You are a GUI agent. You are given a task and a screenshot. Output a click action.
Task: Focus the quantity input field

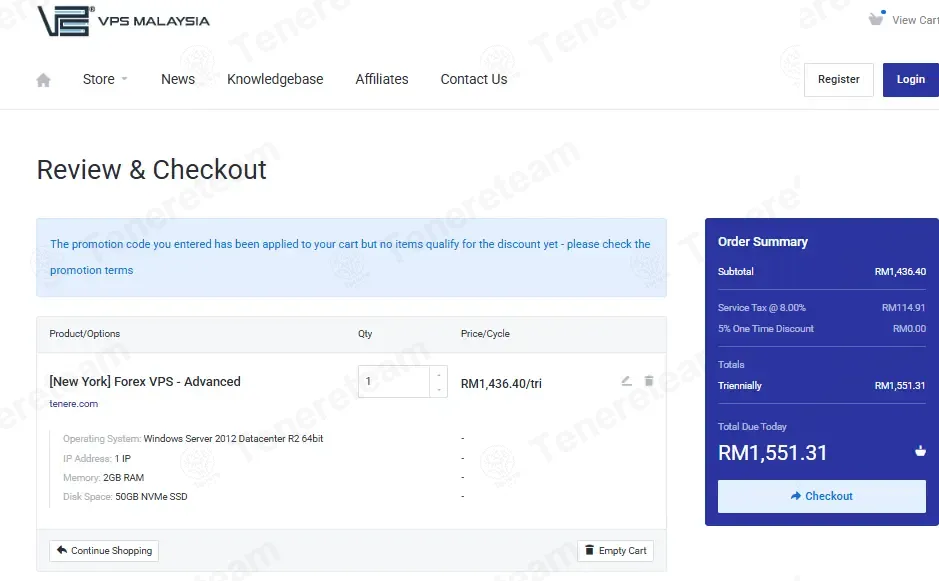pos(394,382)
